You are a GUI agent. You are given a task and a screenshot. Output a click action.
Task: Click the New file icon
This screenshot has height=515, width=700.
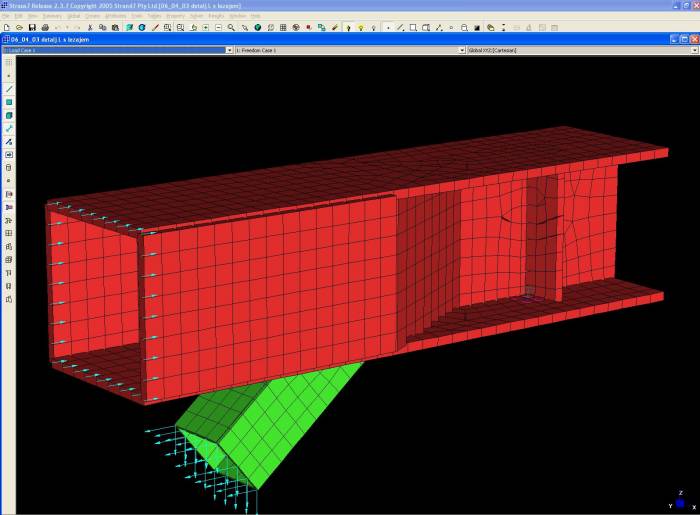7,27
